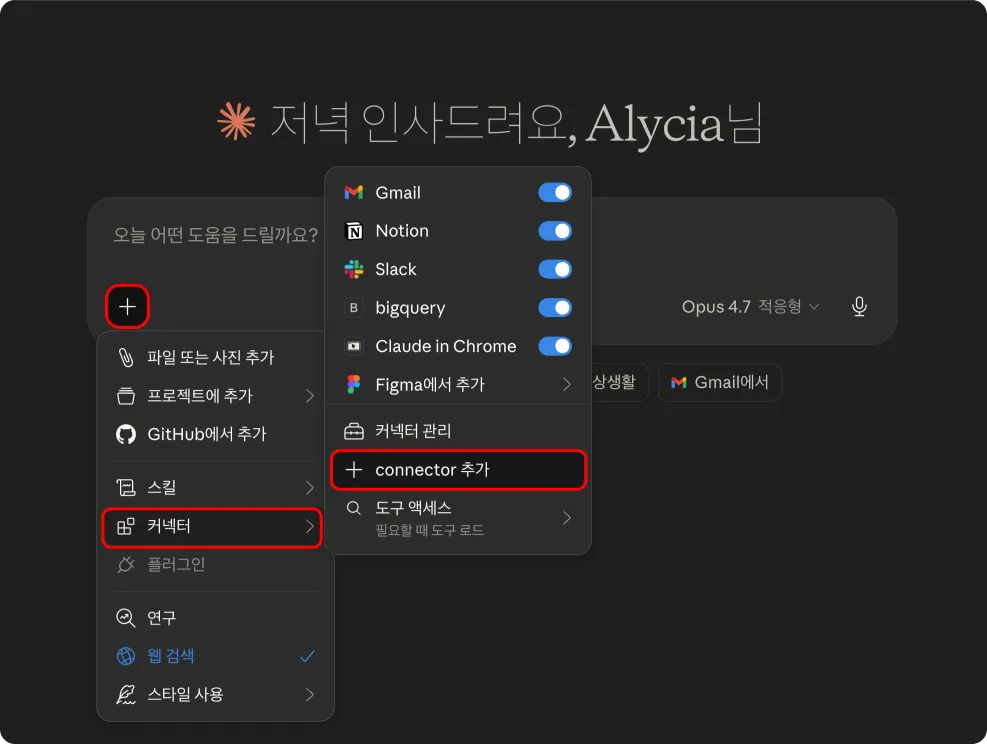Viewport: 987px width, 744px height.
Task: Expand the Figma에서 추가 chevron
Action: point(567,385)
